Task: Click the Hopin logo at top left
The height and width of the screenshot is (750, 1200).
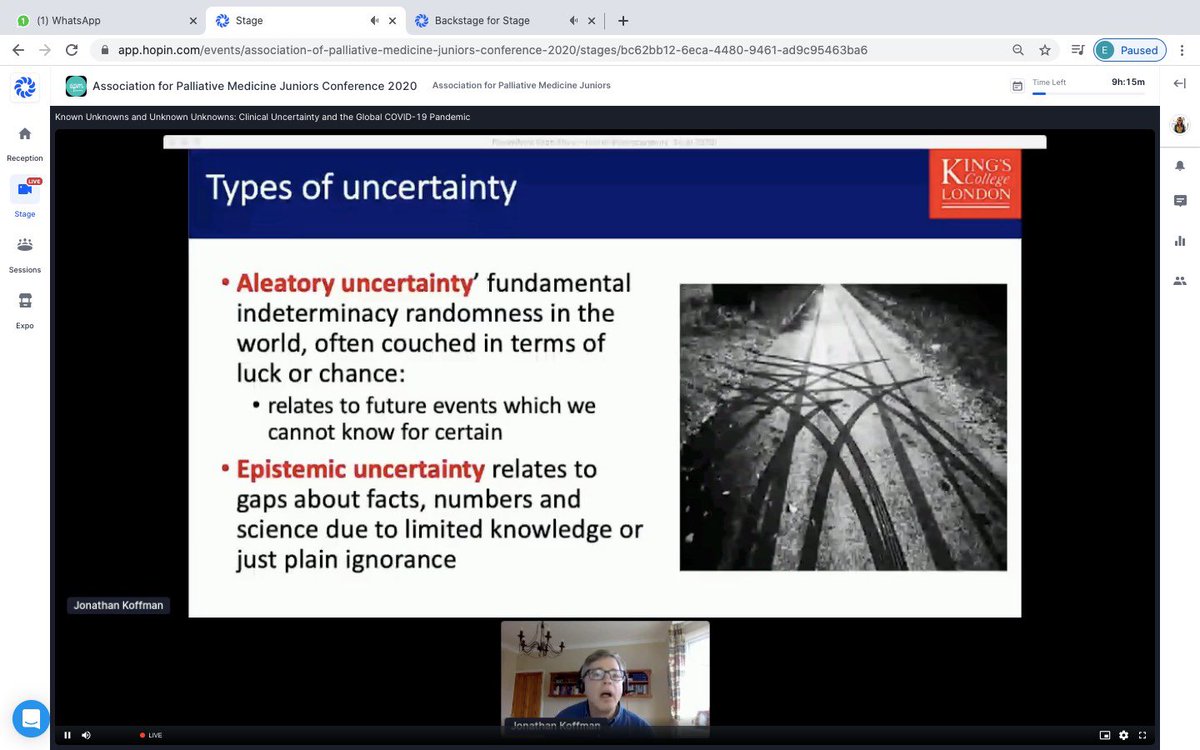Action: (25, 87)
